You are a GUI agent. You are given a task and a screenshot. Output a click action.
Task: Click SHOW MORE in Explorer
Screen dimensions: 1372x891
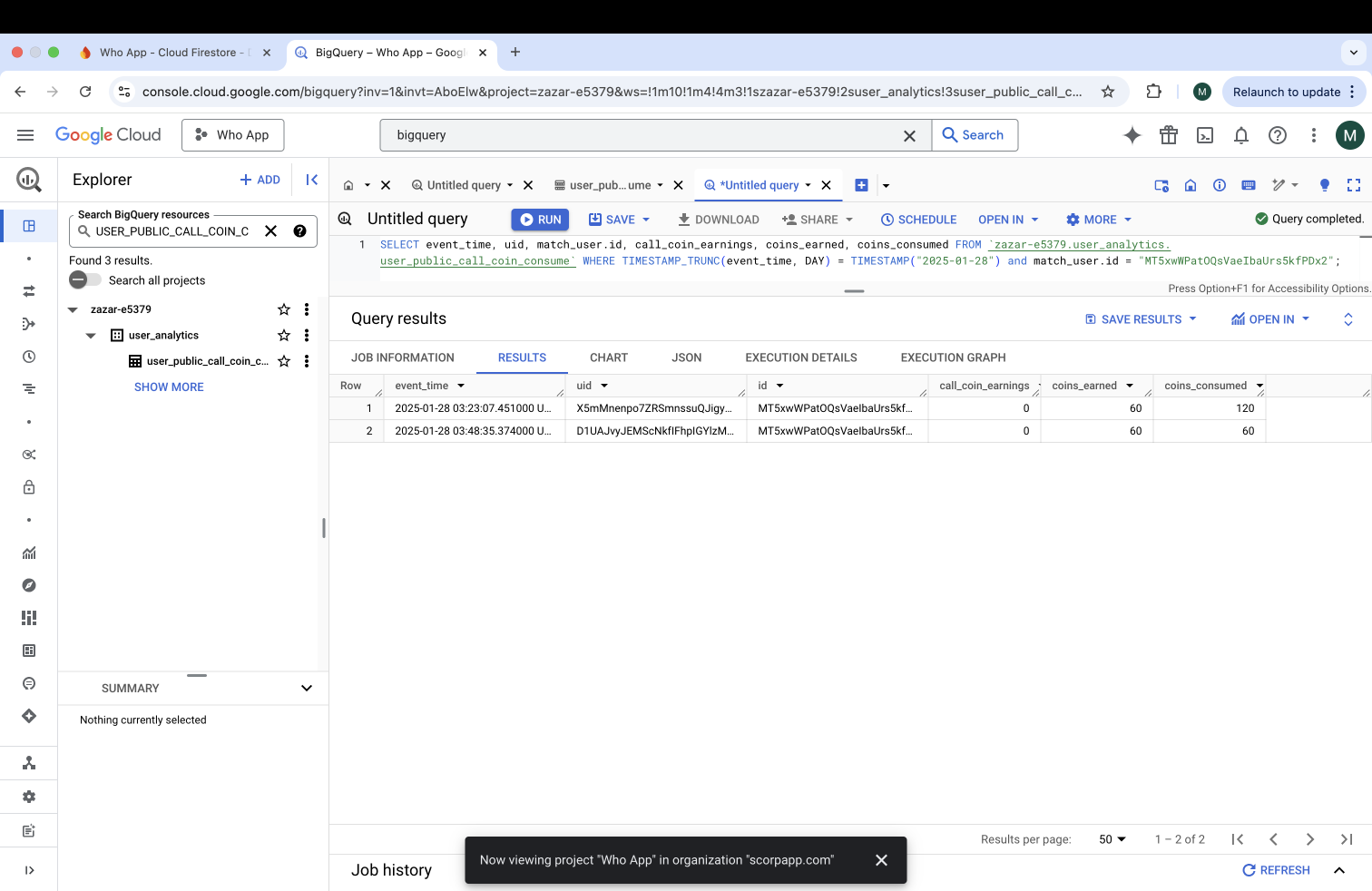(x=169, y=387)
